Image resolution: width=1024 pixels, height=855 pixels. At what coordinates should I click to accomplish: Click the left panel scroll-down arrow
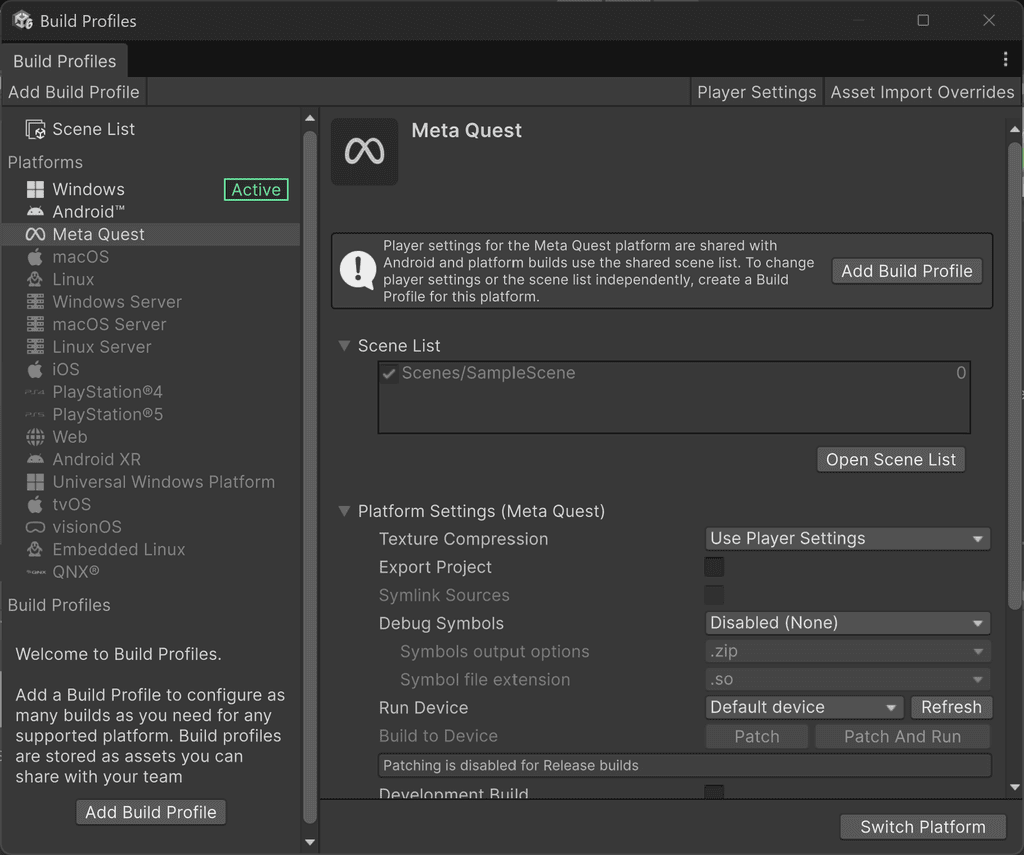(310, 843)
